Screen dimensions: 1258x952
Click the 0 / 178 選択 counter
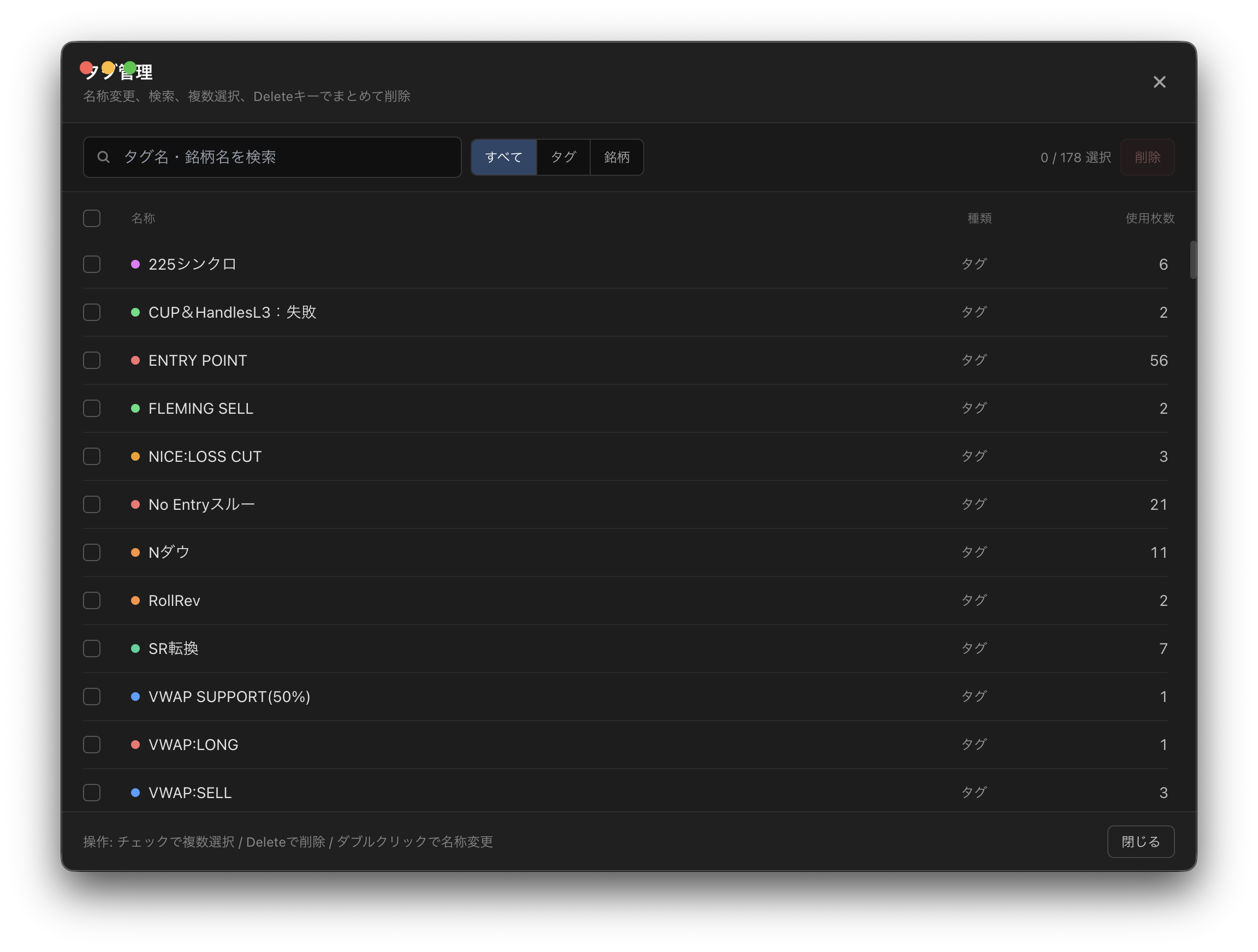(x=1076, y=157)
